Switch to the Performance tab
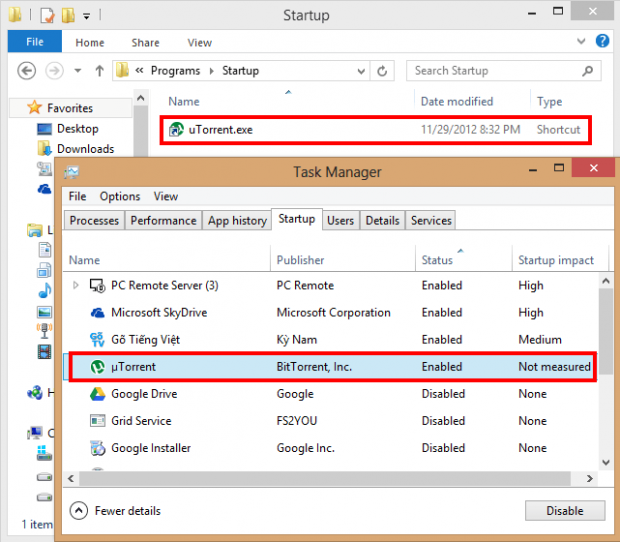 pos(163,221)
